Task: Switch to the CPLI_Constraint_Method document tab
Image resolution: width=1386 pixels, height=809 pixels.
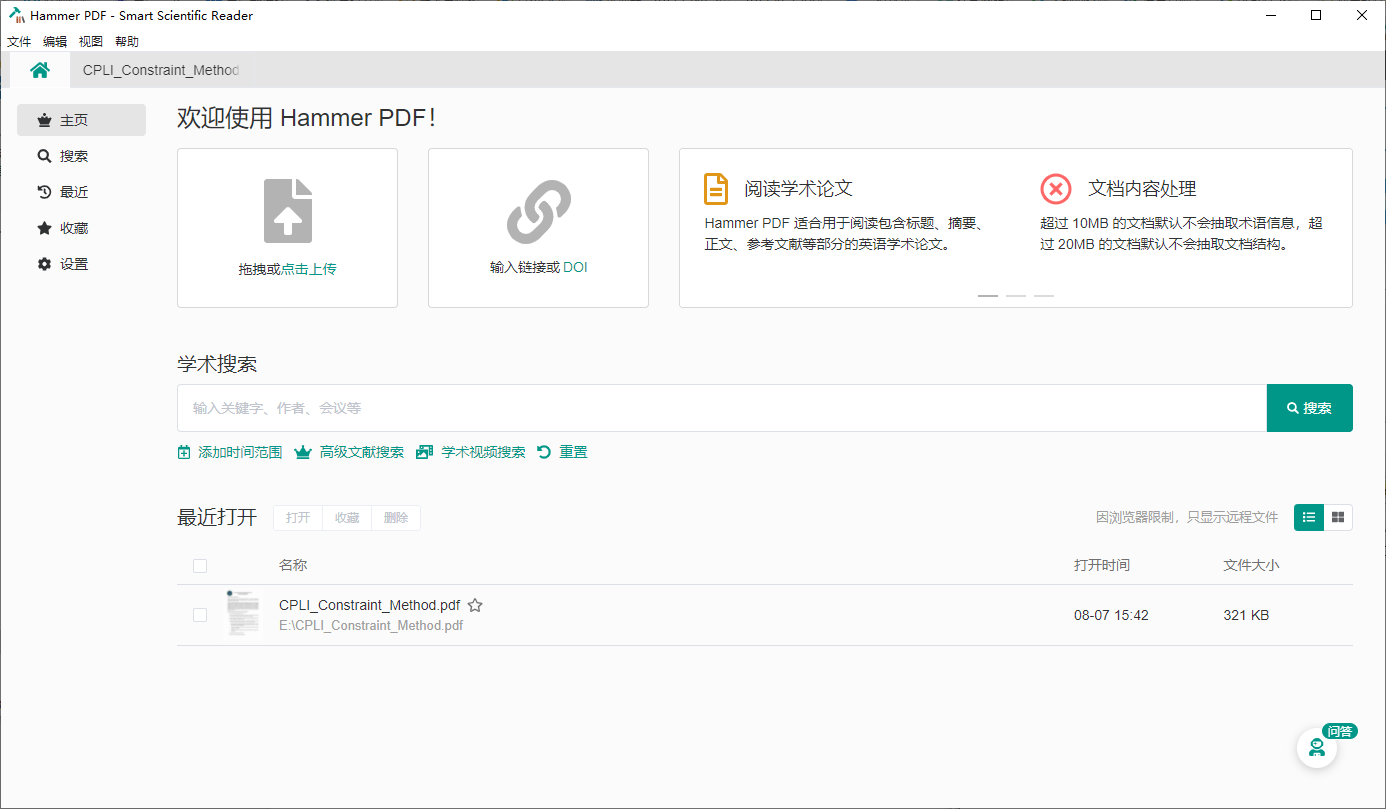Action: tap(161, 70)
